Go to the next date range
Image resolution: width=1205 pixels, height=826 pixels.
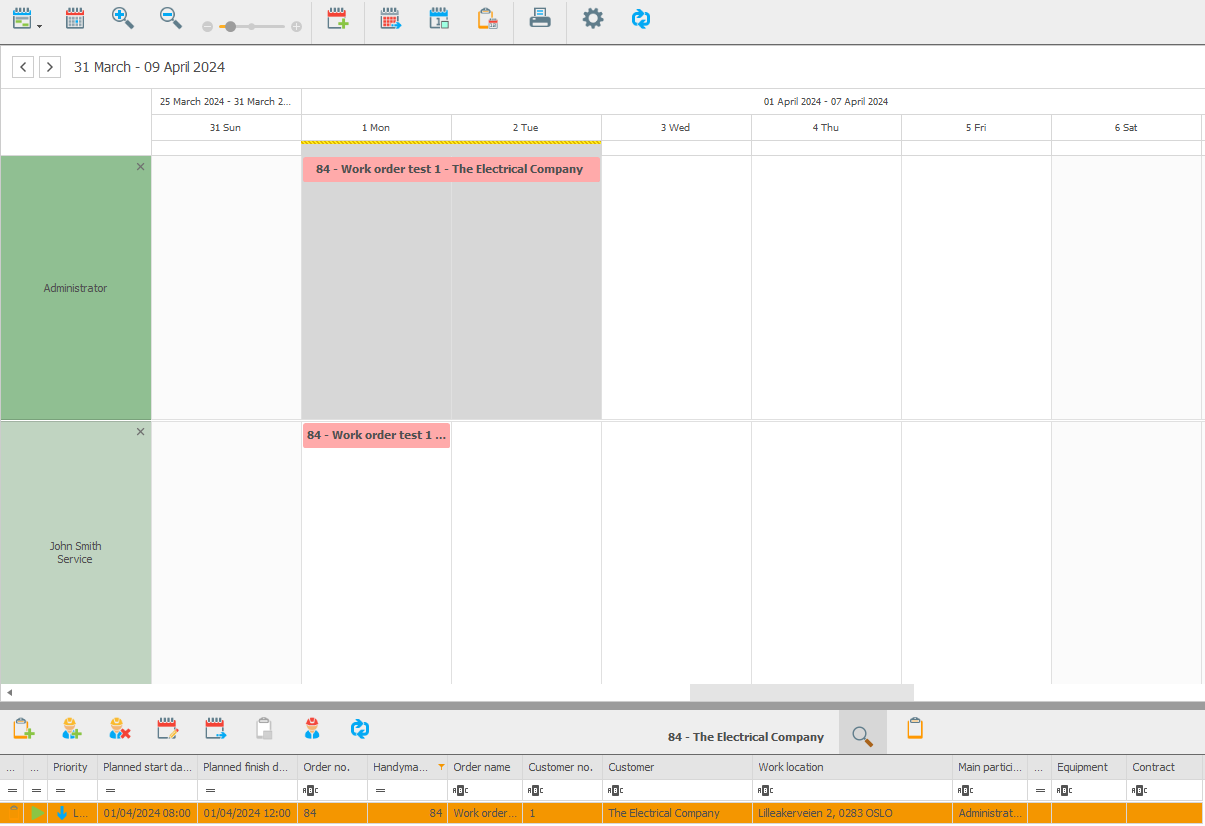coord(50,67)
